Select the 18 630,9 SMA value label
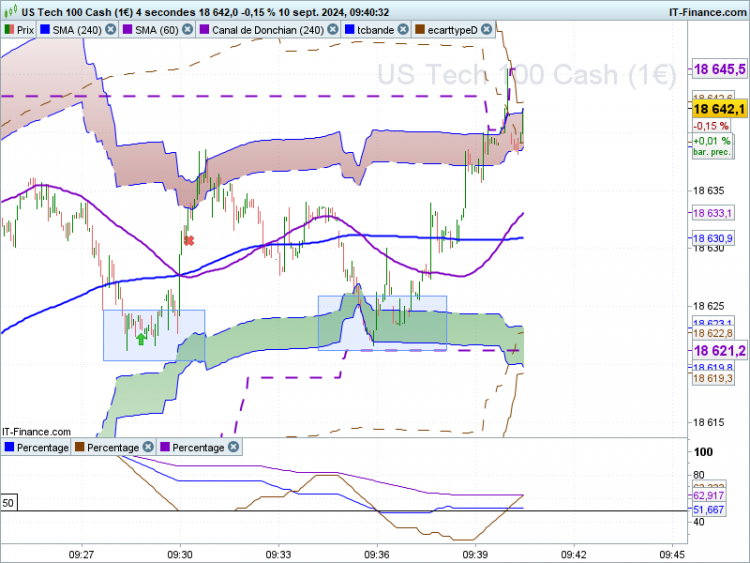The height and width of the screenshot is (563, 750). (712, 238)
